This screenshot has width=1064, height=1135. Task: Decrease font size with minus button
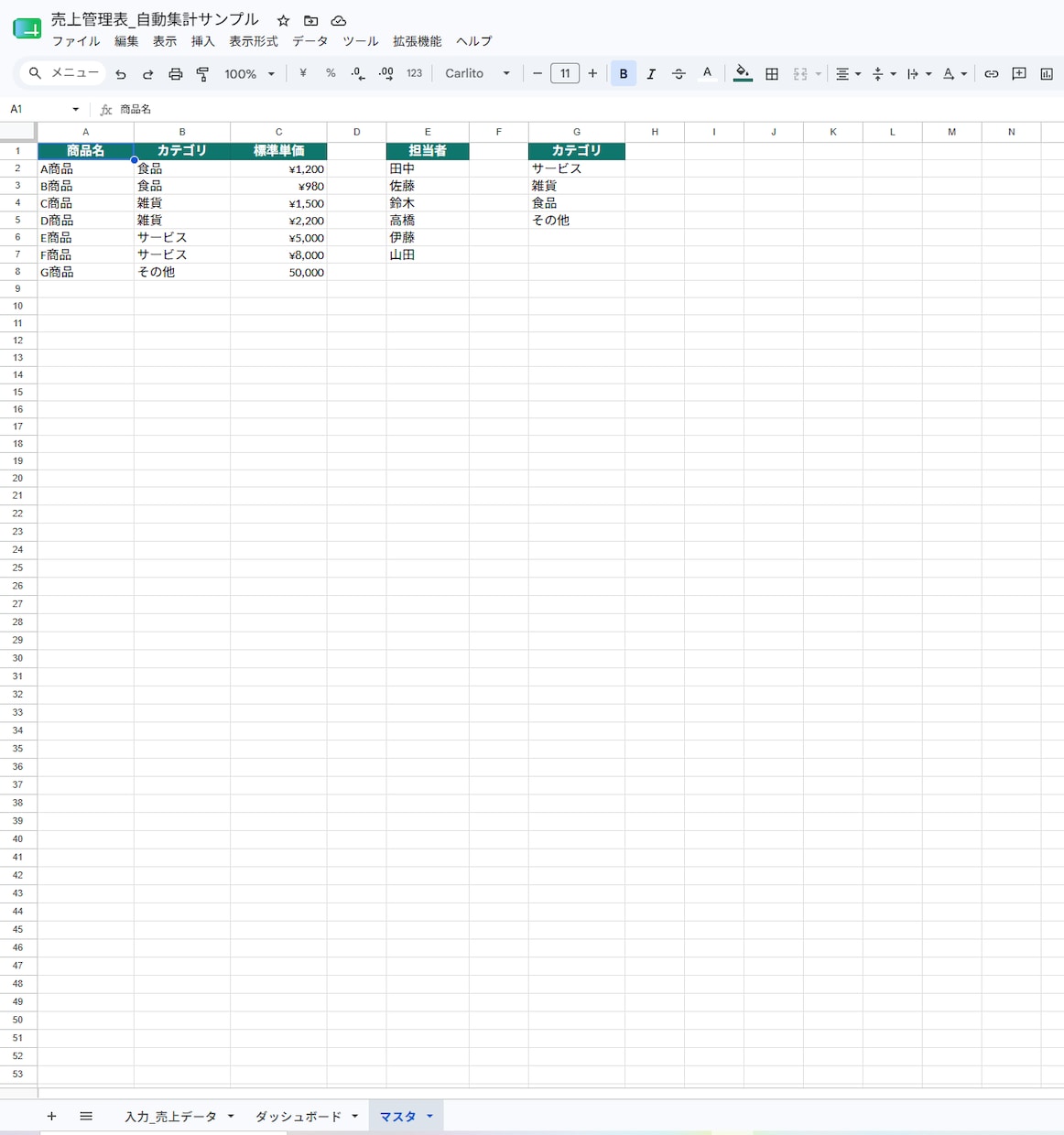(537, 73)
